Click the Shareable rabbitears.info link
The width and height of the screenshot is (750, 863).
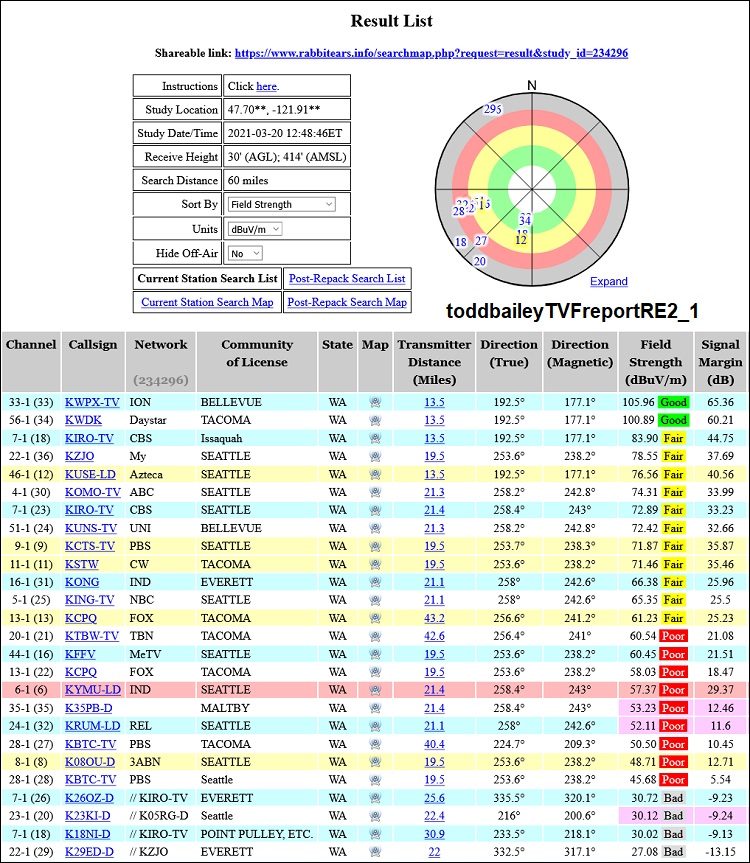point(431,53)
